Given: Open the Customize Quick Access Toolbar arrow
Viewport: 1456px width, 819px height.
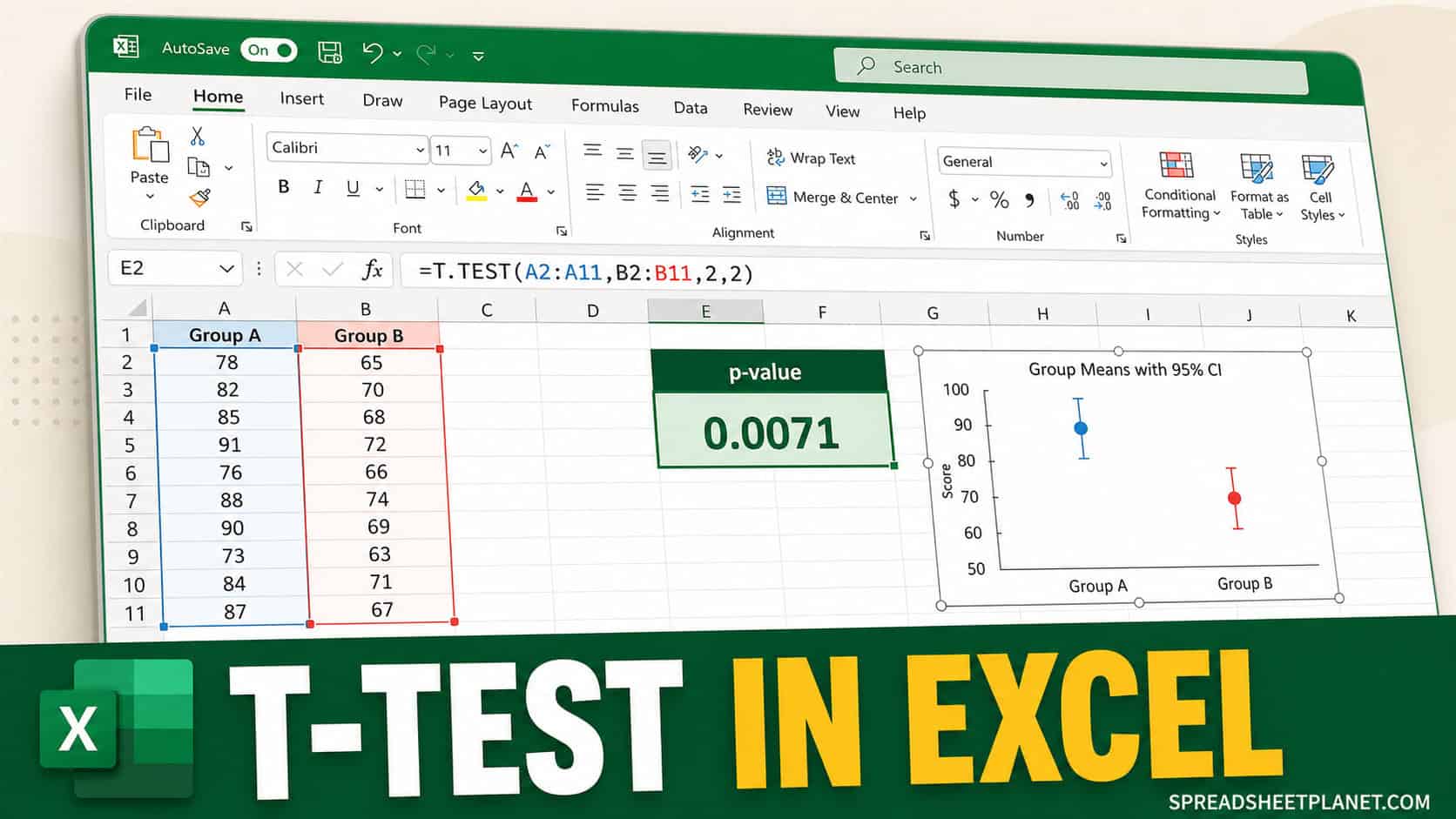Looking at the screenshot, I should [x=478, y=57].
